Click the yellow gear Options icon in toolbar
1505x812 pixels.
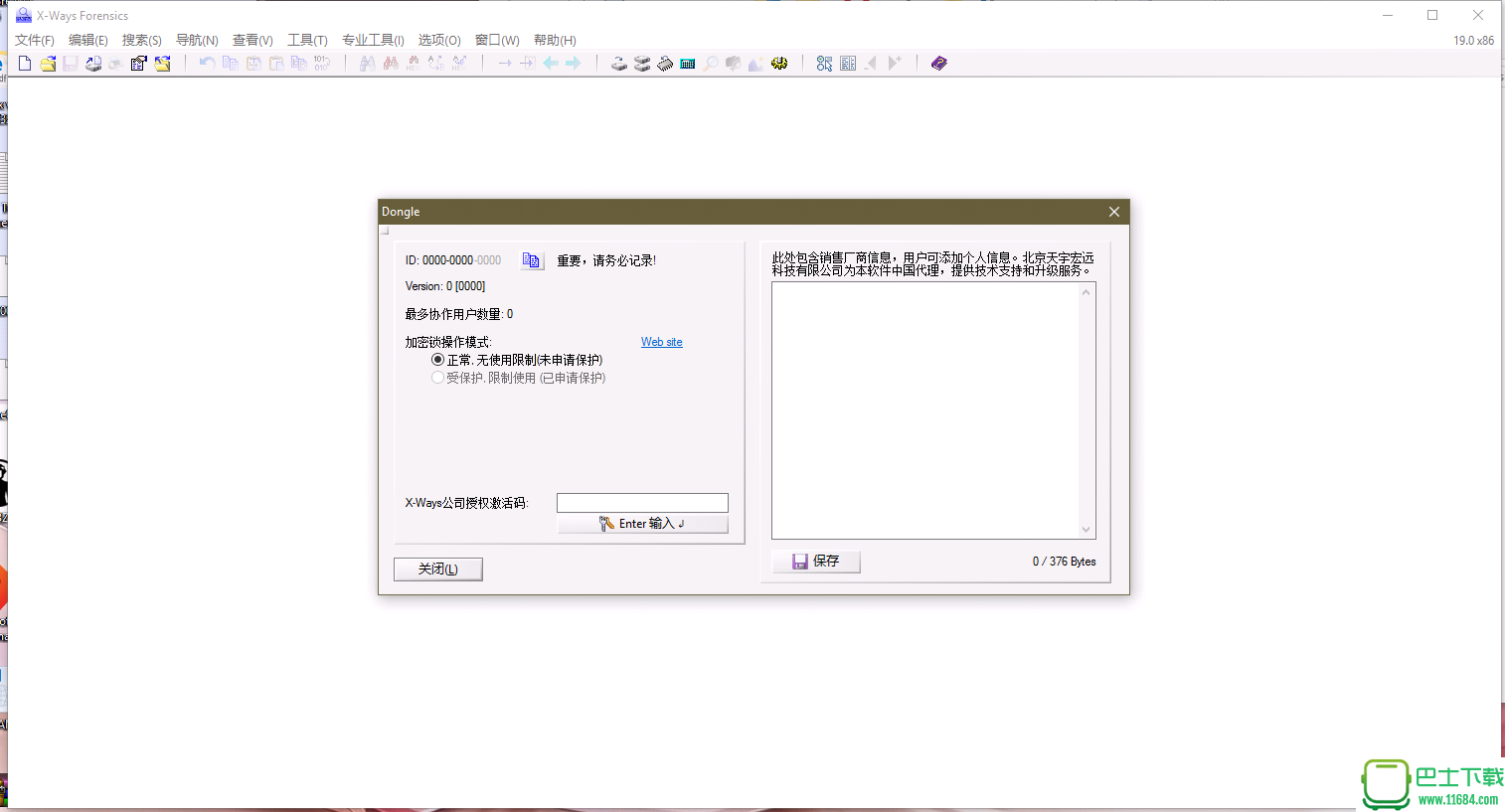(779, 63)
